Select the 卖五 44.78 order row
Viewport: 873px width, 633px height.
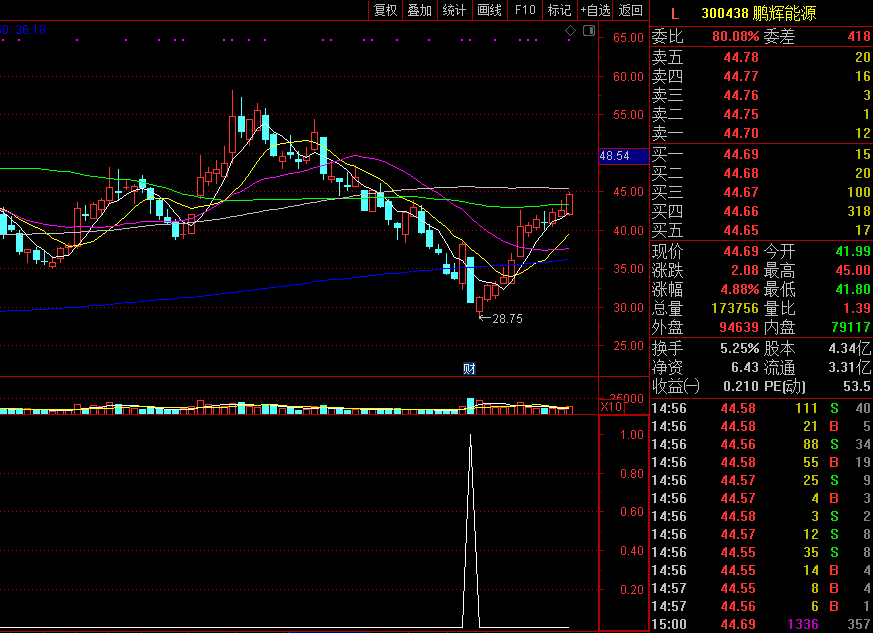coord(761,57)
